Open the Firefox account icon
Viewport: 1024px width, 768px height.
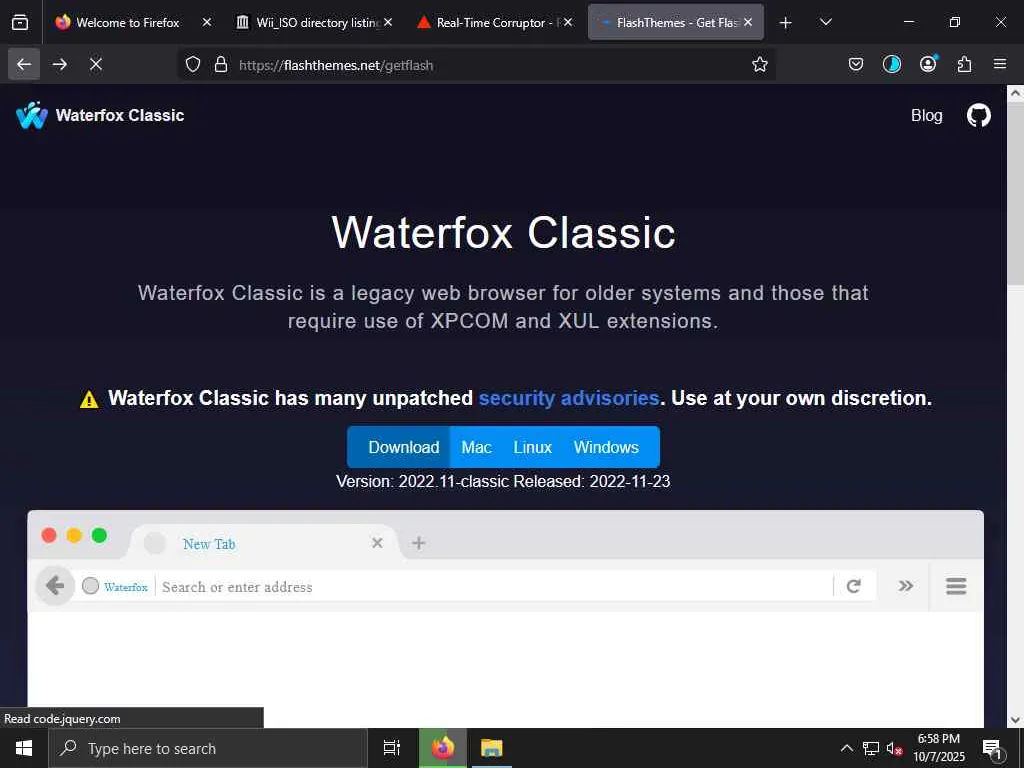(x=928, y=64)
